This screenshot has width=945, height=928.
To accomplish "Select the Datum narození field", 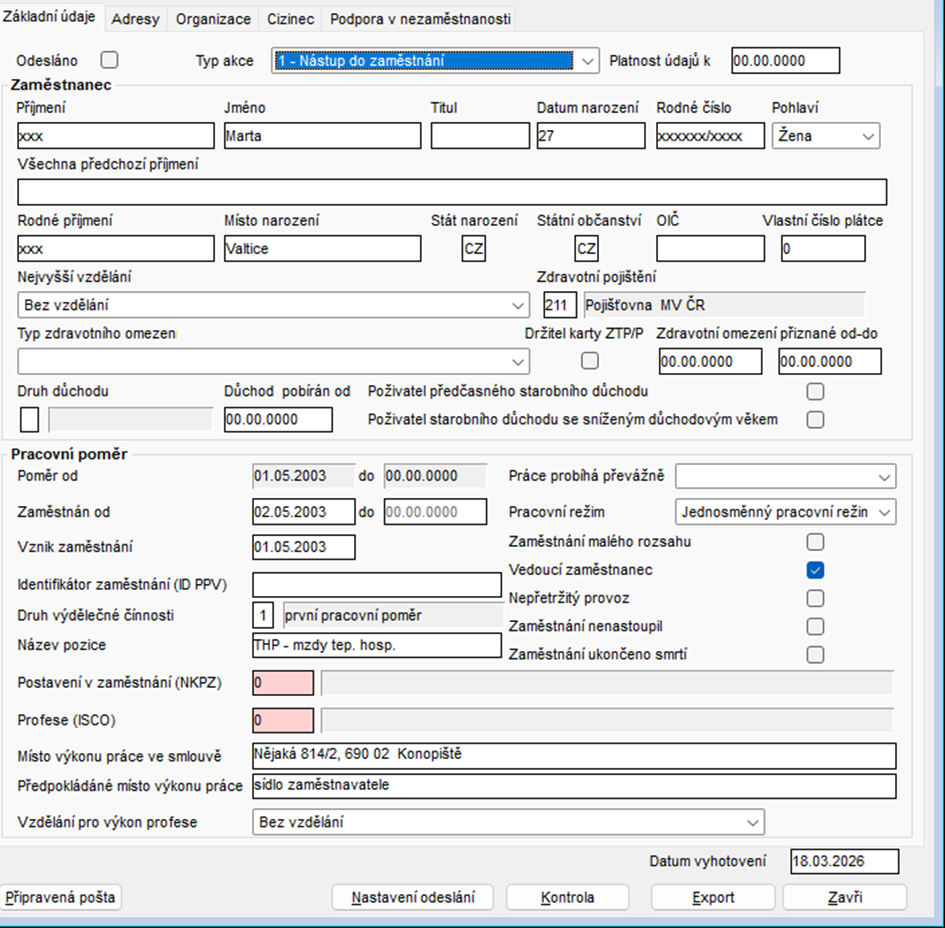I will click(x=591, y=136).
